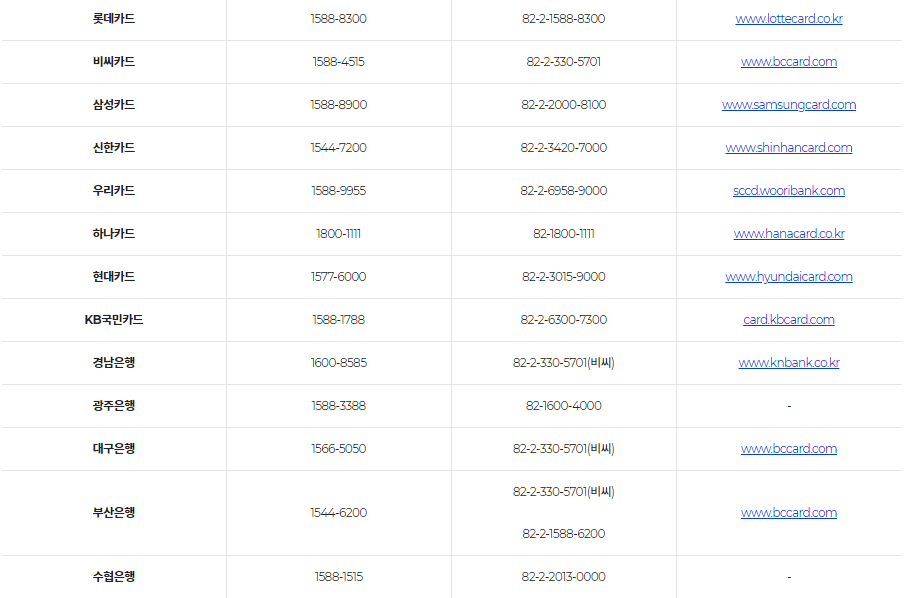Select the 롯데카드 row name
910x598 pixels.
pyautogui.click(x=114, y=19)
